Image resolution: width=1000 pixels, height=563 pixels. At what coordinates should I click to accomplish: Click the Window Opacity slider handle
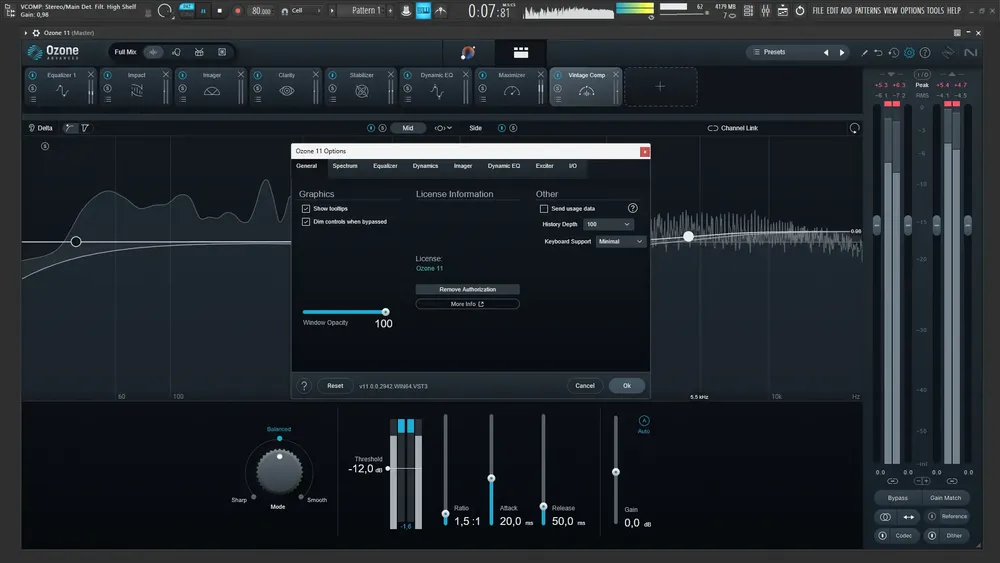tap(386, 312)
